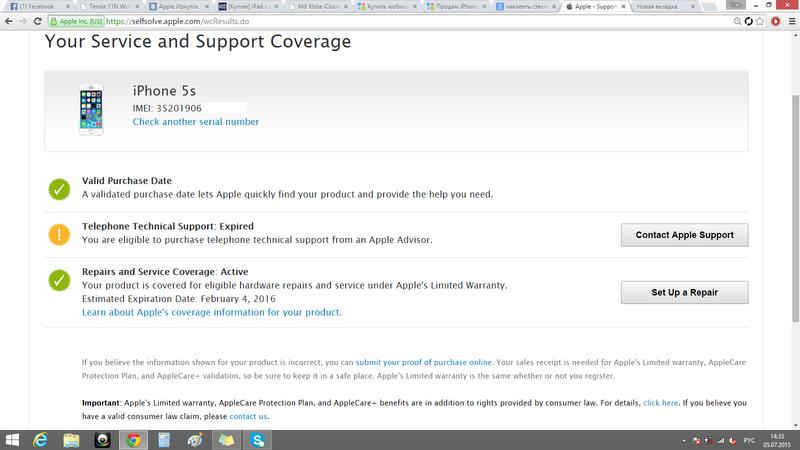The width and height of the screenshot is (800, 450).
Task: Click the Your Service and Support Coverage heading
Action: point(198,41)
